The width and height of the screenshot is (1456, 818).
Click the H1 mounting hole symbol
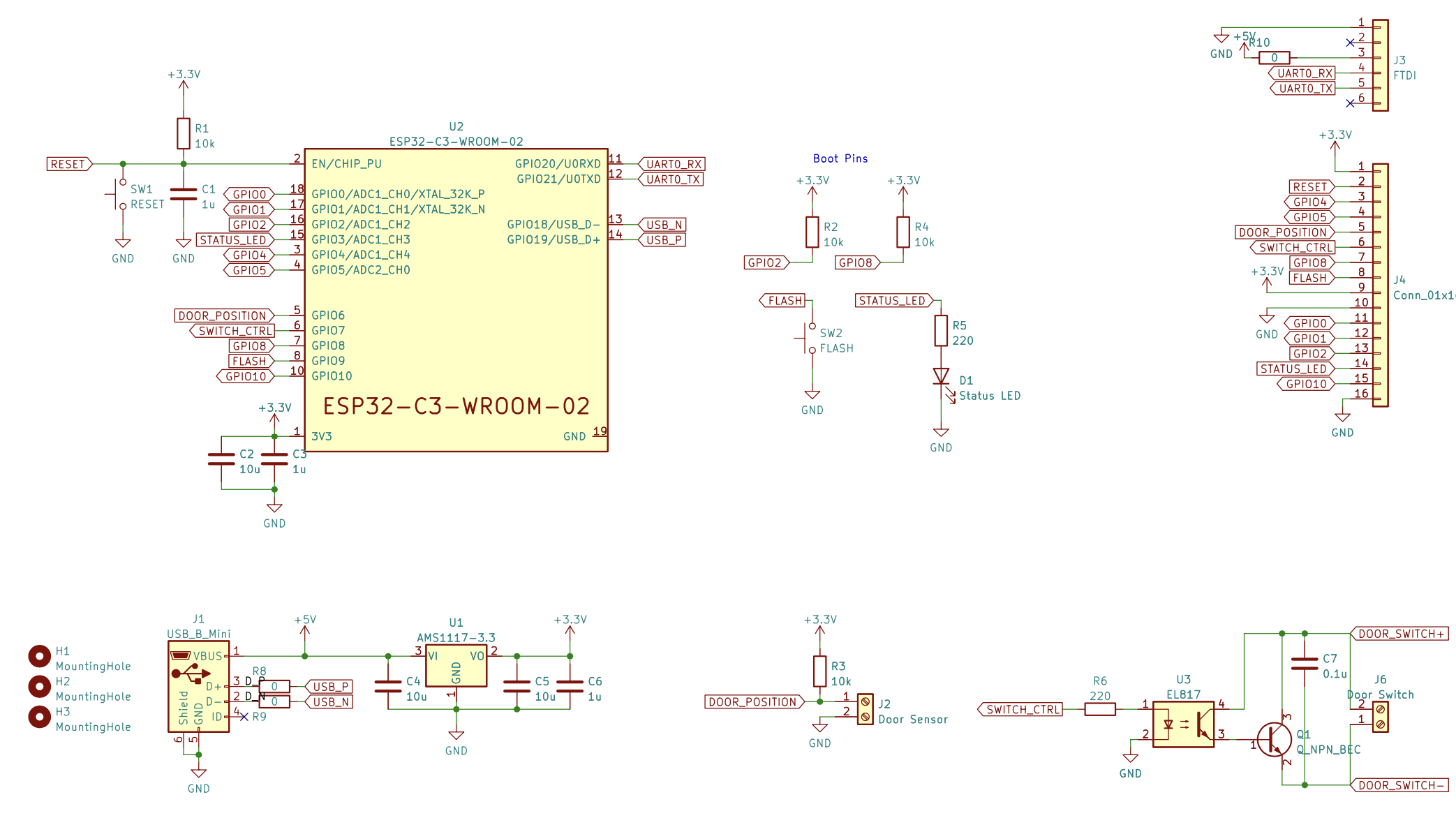point(39,656)
